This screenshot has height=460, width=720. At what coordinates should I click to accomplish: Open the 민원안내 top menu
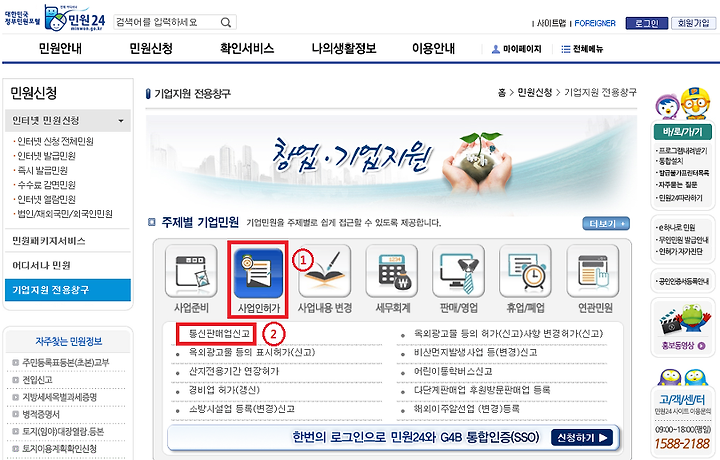click(60, 48)
